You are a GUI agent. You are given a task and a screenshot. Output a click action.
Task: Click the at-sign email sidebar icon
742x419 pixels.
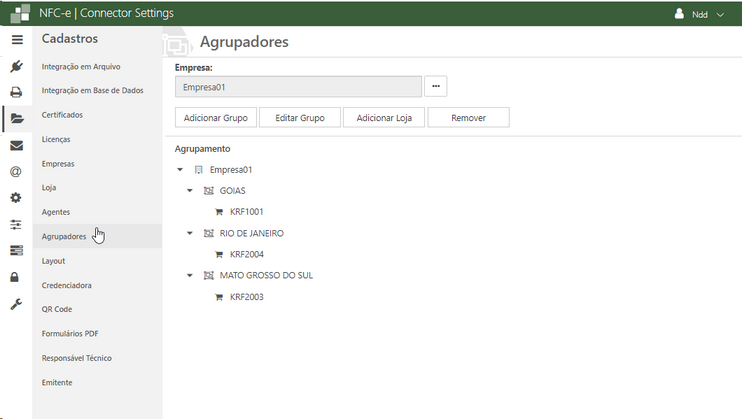[x=16, y=171]
